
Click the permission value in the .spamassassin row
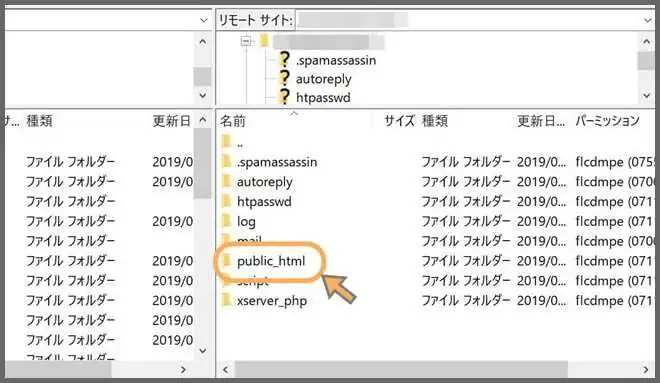point(614,162)
